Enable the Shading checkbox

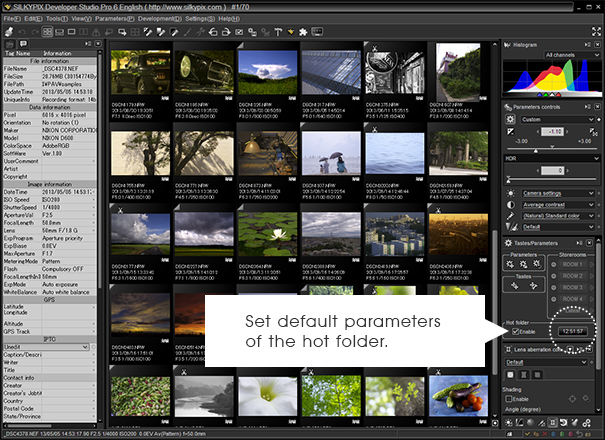pos(509,399)
